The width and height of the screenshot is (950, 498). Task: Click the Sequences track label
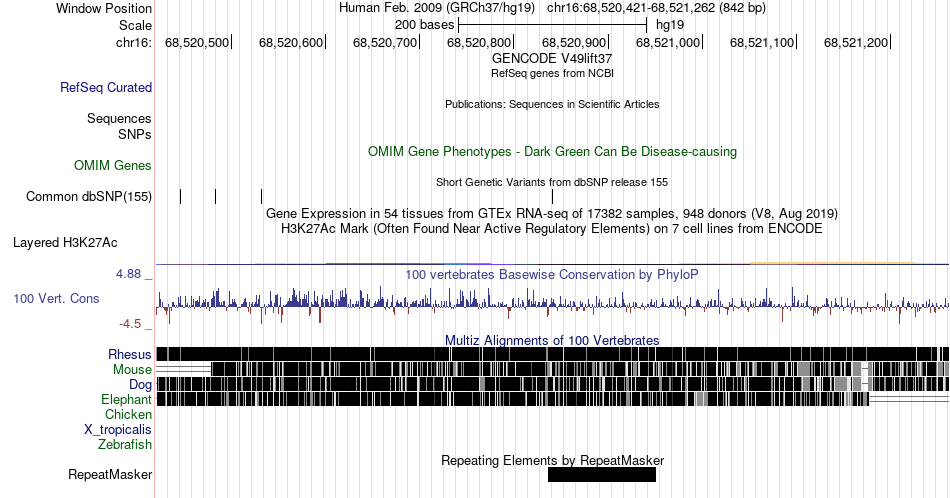pos(119,118)
